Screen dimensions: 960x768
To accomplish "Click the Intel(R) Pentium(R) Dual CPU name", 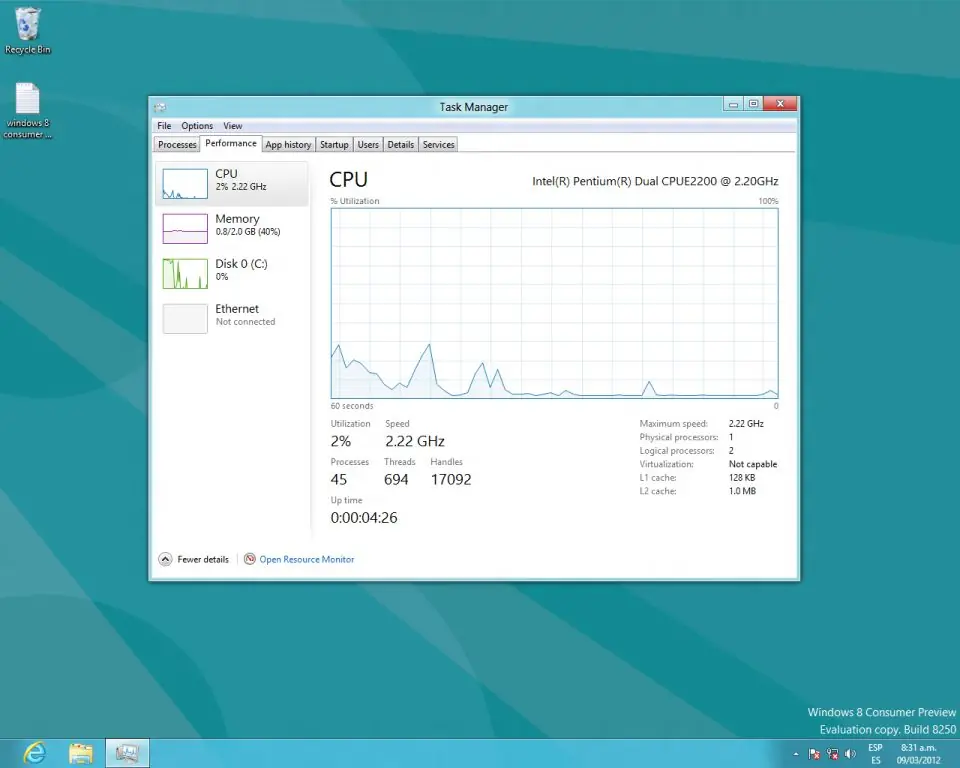I will point(655,181).
